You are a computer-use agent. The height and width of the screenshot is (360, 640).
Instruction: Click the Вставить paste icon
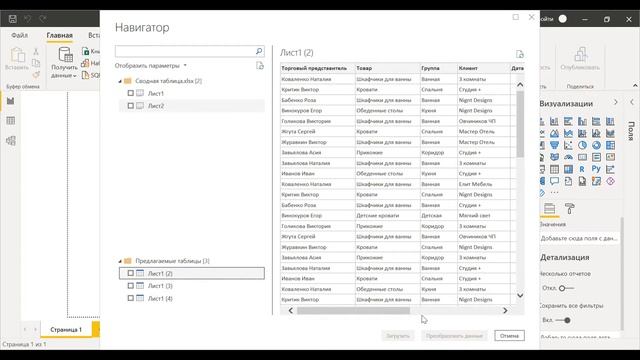[x=17, y=55]
